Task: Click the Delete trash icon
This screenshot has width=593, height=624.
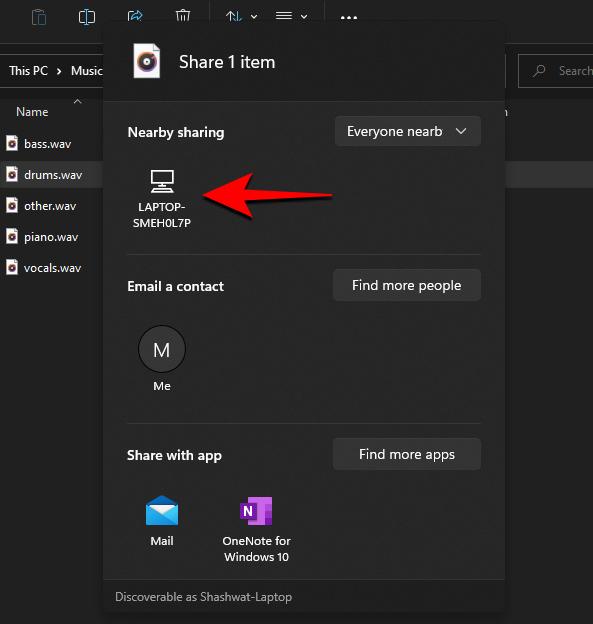Action: tap(183, 16)
